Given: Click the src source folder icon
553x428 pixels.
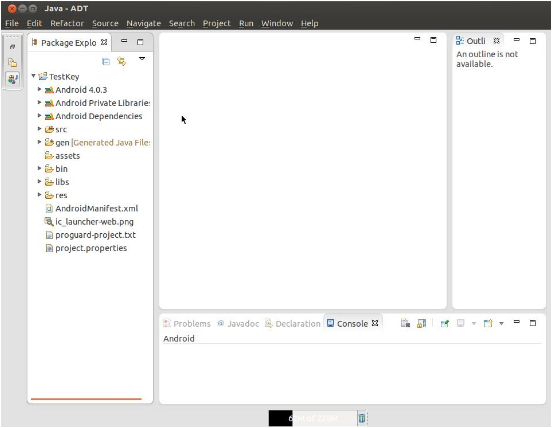Looking at the screenshot, I should pos(49,129).
